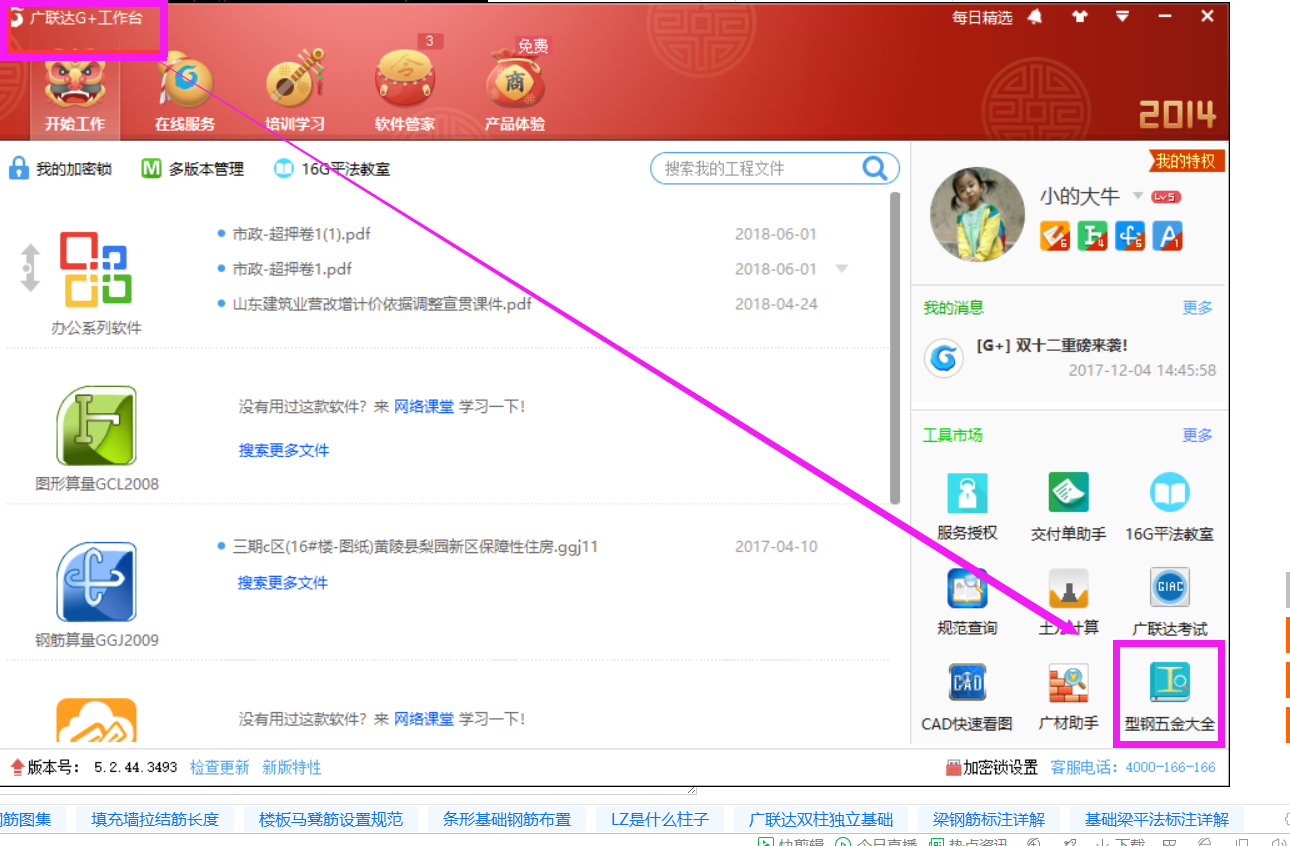
Task: Open the CAD快速看图 tool
Action: tap(967, 697)
